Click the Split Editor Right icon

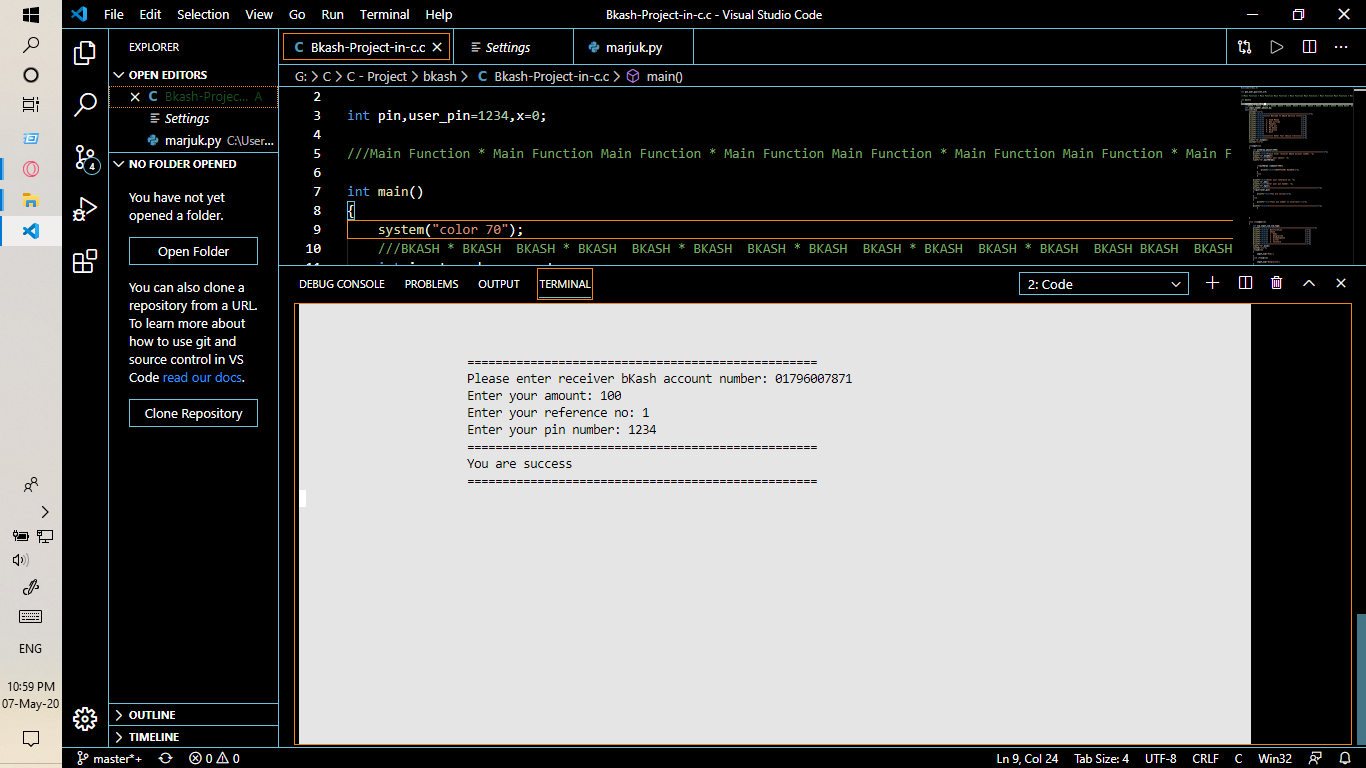tap(1309, 47)
